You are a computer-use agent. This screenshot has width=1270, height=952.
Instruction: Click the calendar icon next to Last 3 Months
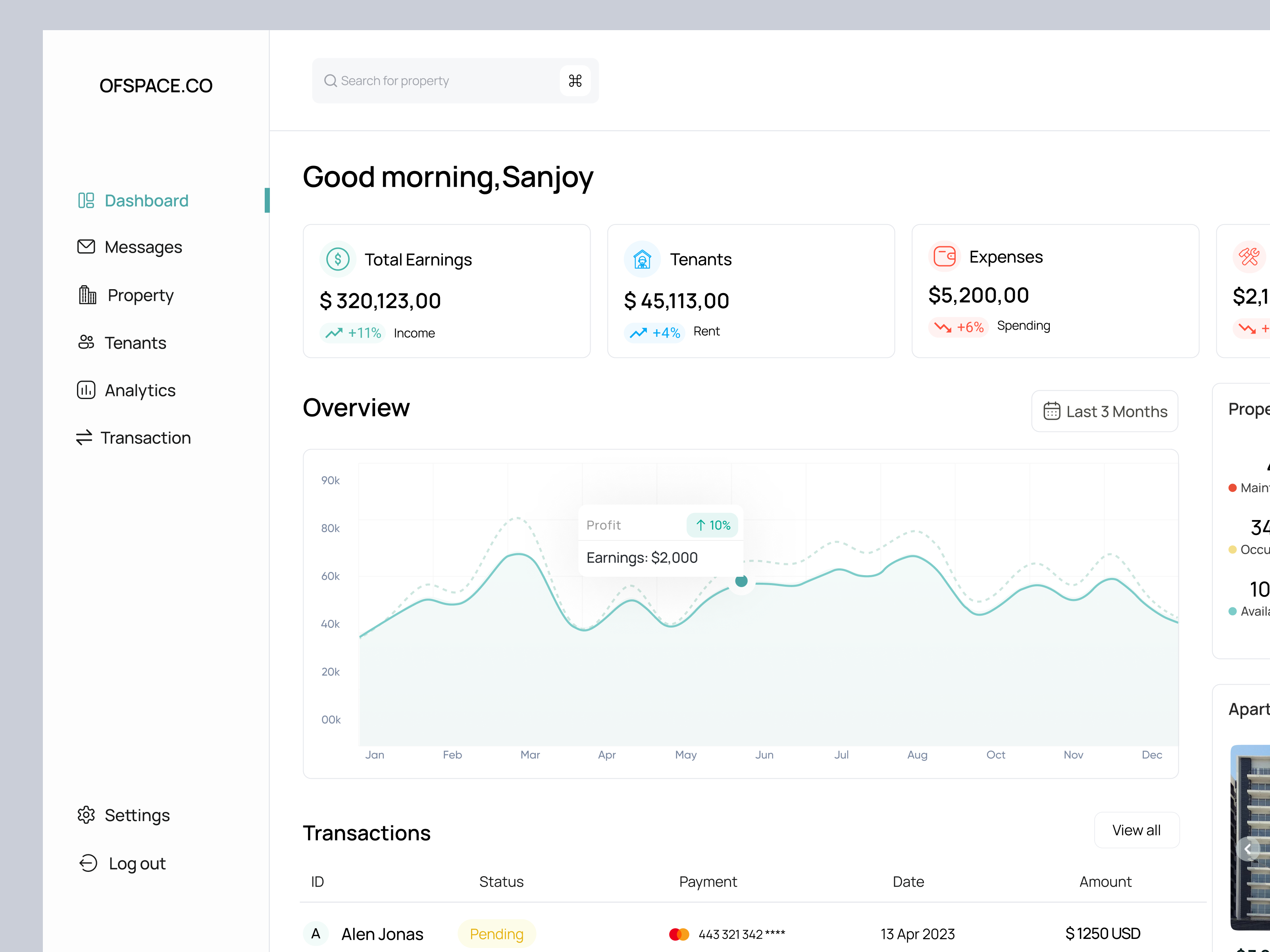coord(1052,411)
